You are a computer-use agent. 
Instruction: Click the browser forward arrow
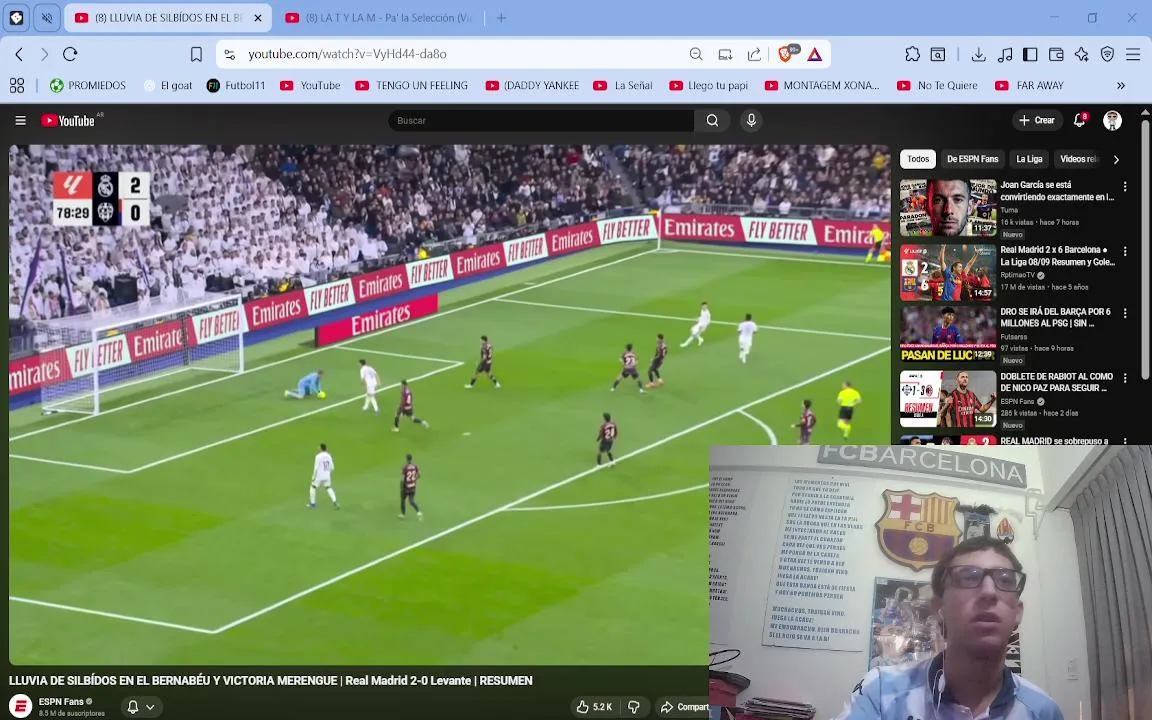pos(45,54)
